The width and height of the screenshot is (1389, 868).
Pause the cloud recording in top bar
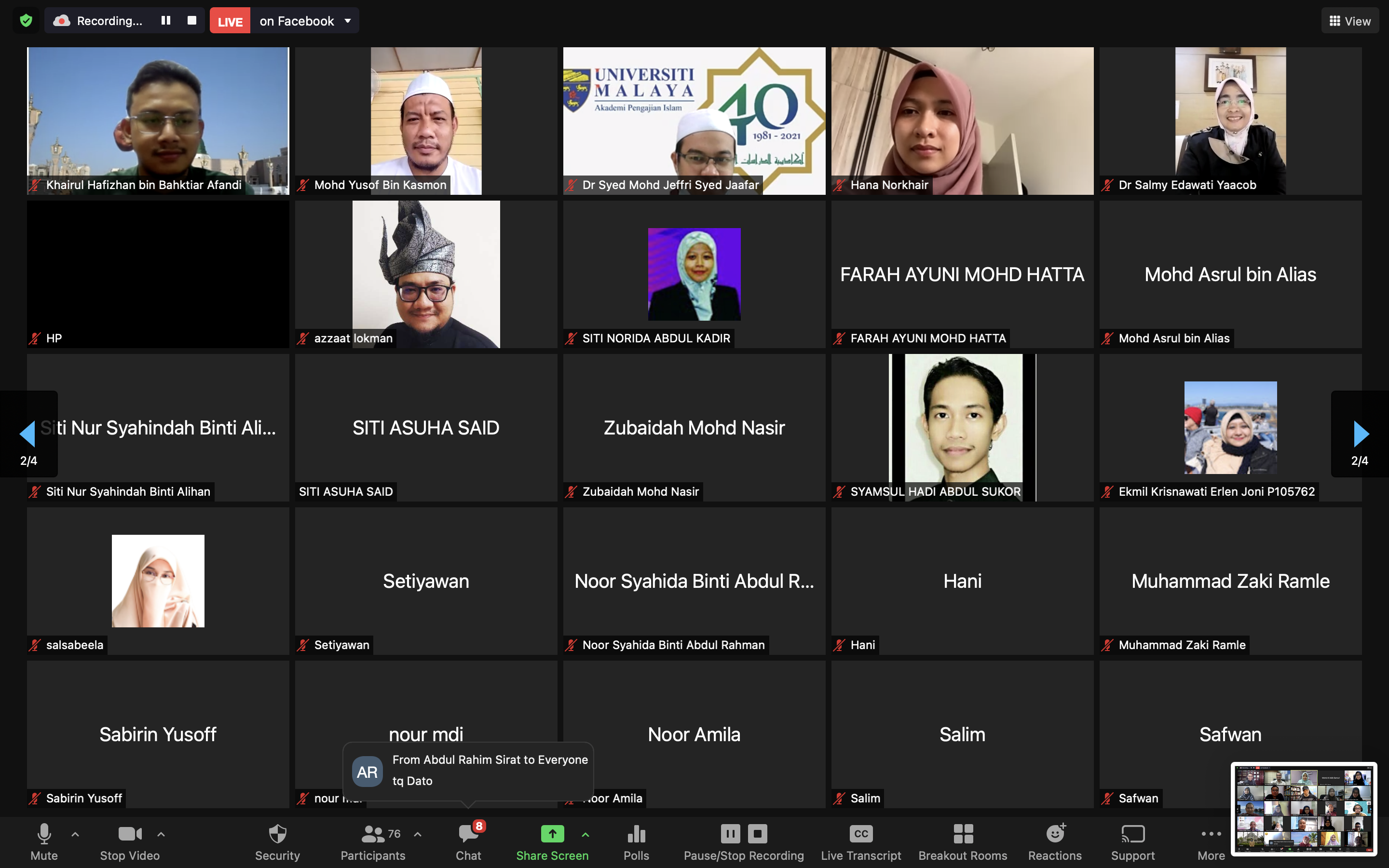click(x=166, y=21)
